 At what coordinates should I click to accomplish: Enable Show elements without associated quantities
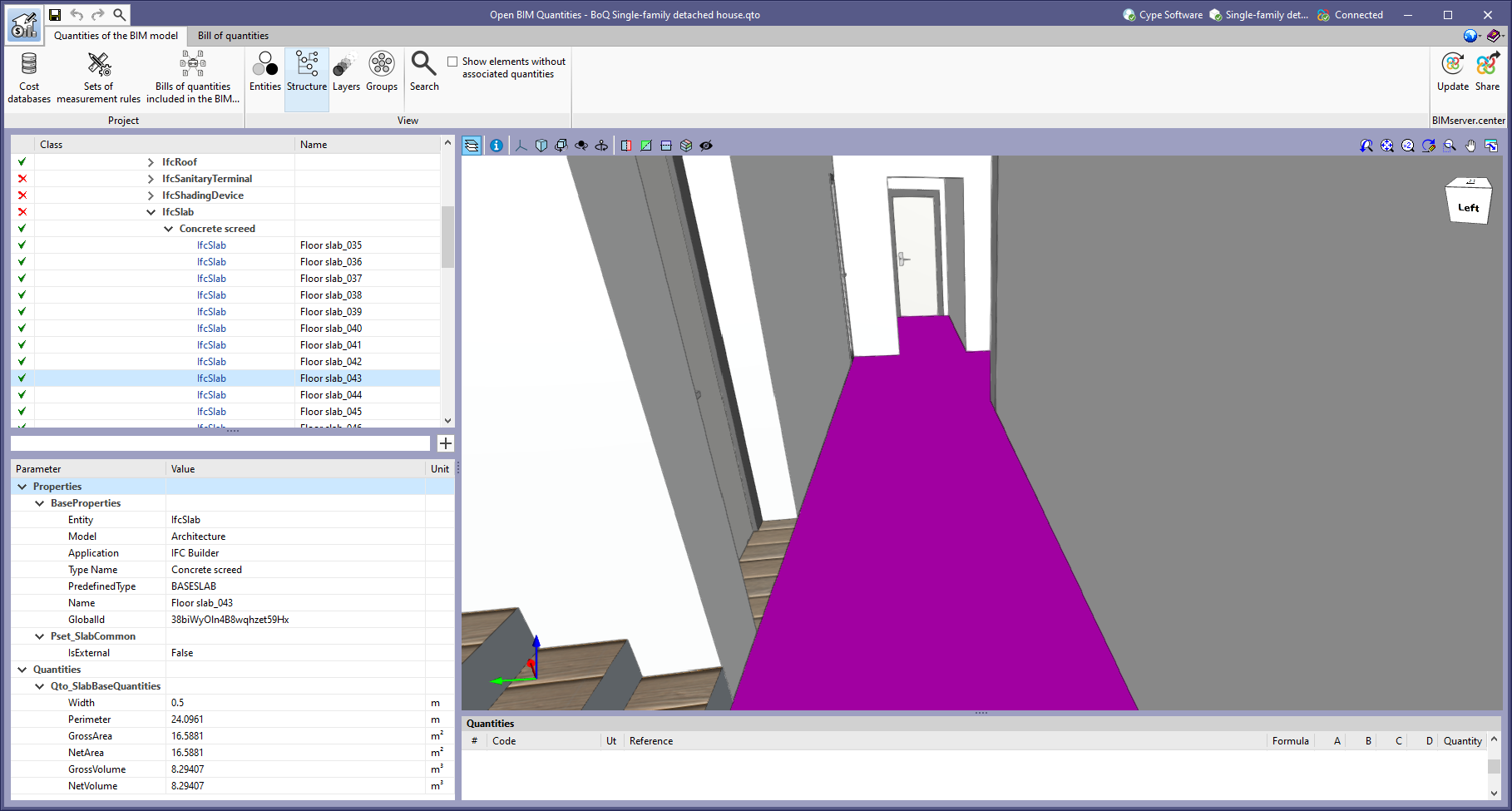[x=452, y=61]
